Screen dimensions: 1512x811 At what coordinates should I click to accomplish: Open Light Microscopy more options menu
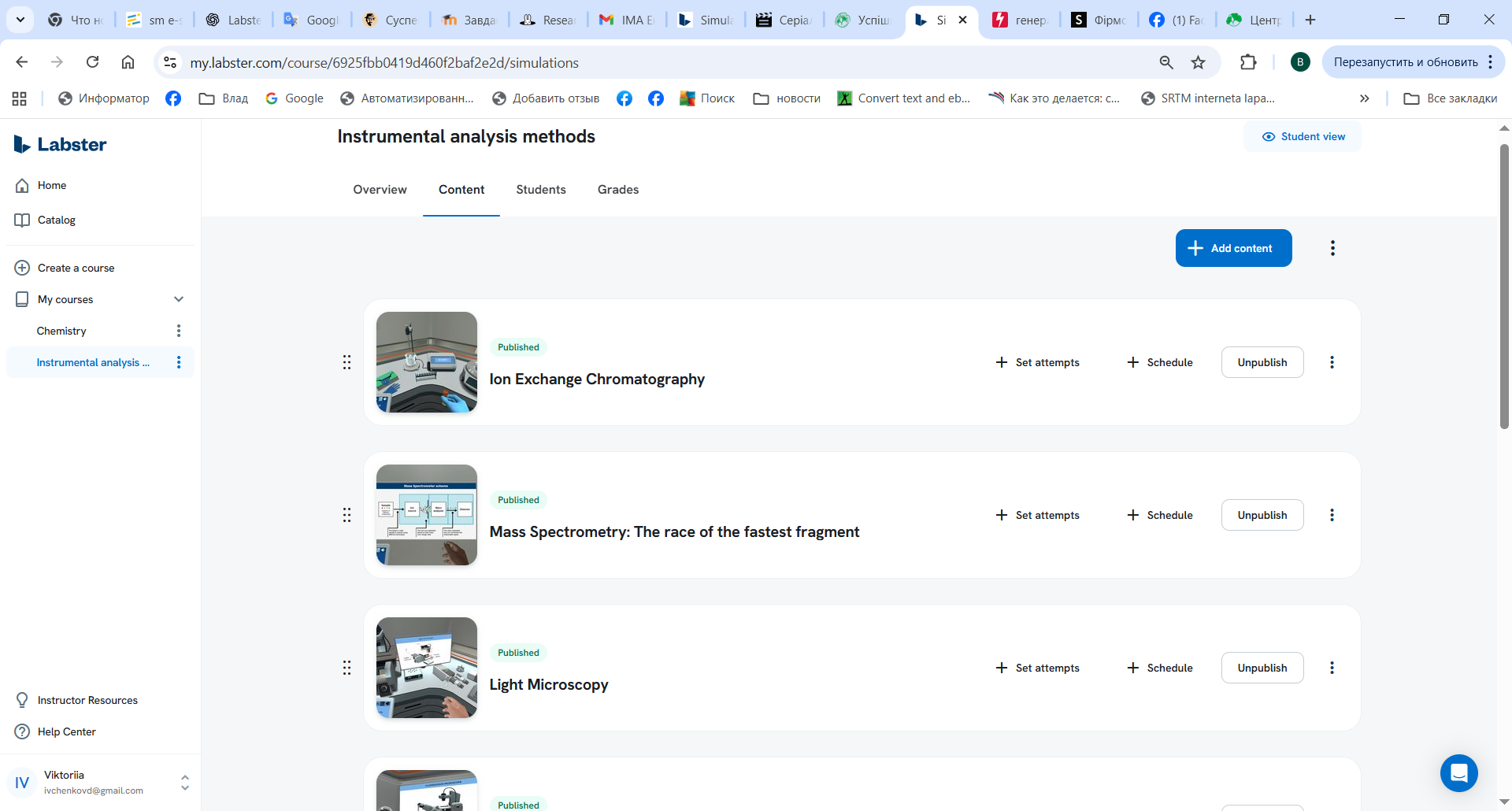point(1332,668)
